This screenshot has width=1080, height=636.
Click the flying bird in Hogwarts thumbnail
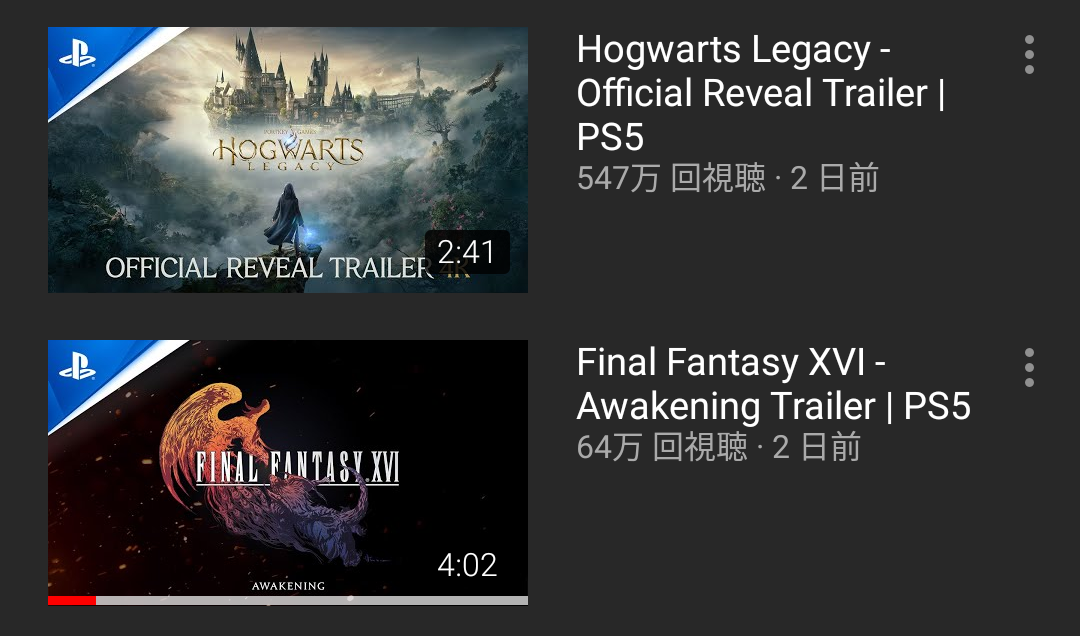(x=488, y=79)
